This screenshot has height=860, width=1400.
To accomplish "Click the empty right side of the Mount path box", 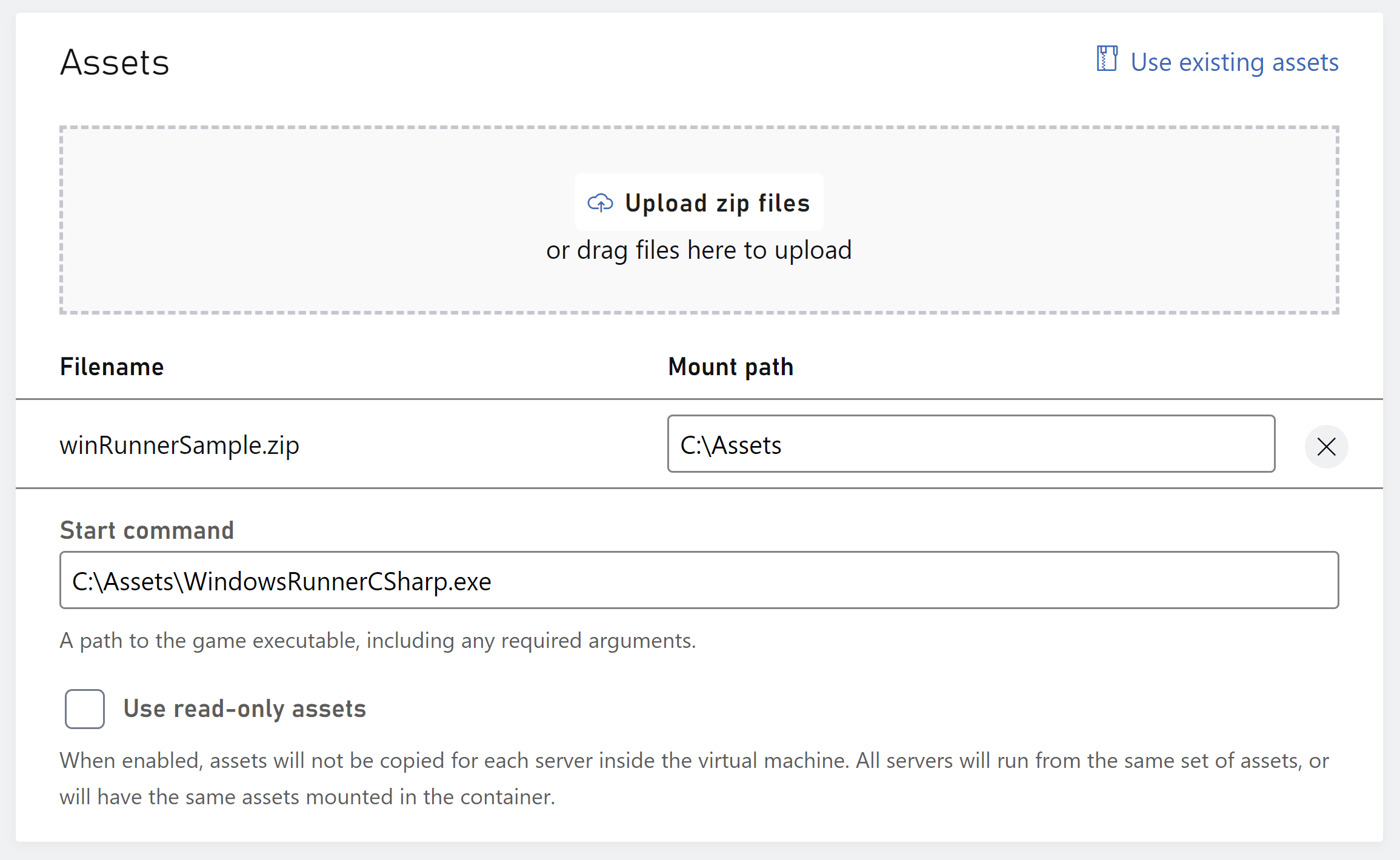I will (x=1152, y=444).
